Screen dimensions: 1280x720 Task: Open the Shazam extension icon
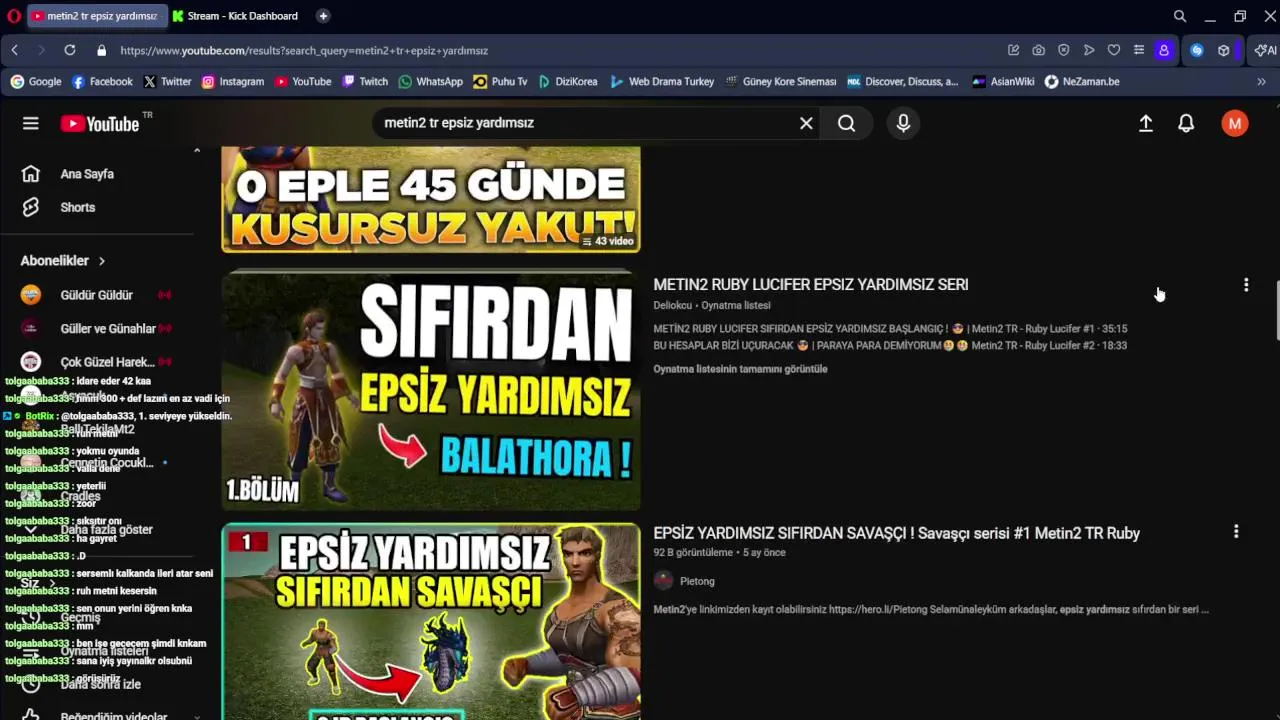(1197, 50)
